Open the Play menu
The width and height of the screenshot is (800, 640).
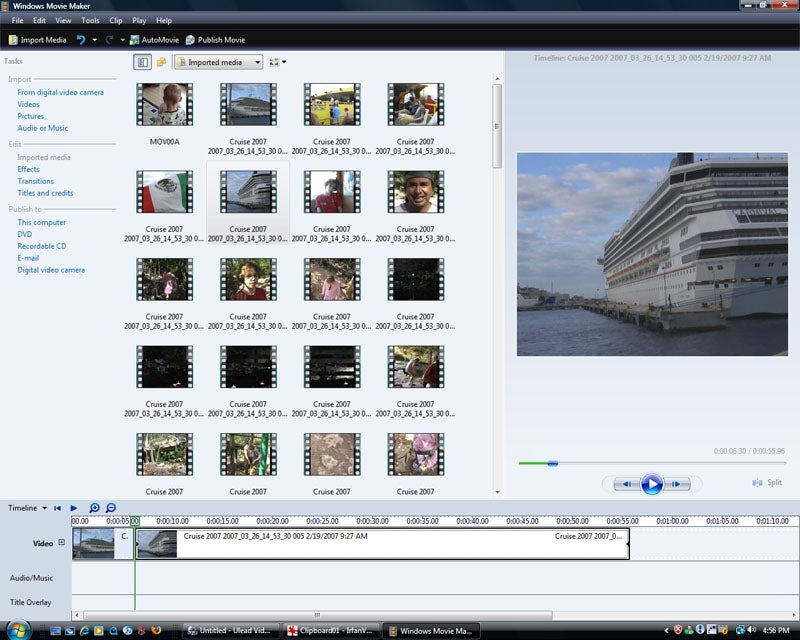pos(139,20)
